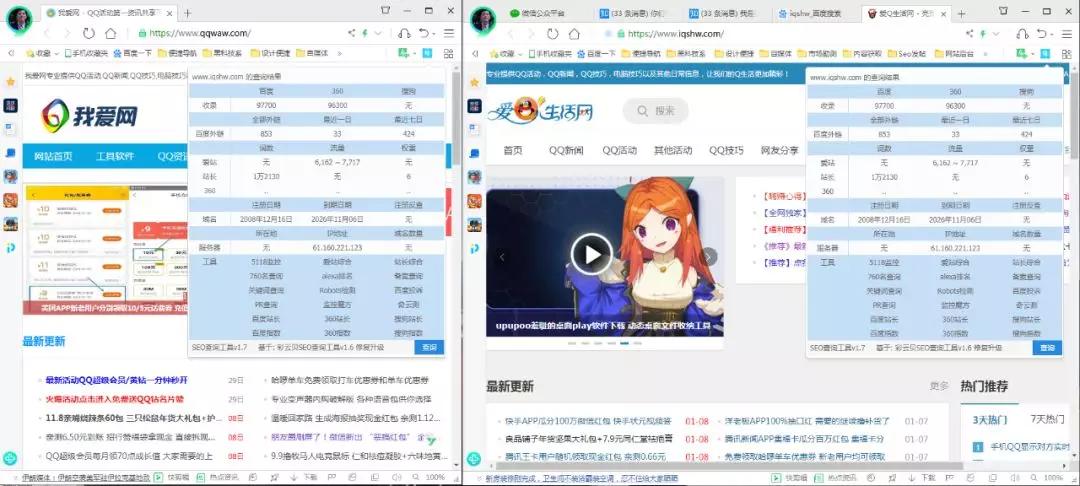Click 网站首页 on 我爱网 navigation
The image size is (1080, 486).
pyautogui.click(x=53, y=156)
